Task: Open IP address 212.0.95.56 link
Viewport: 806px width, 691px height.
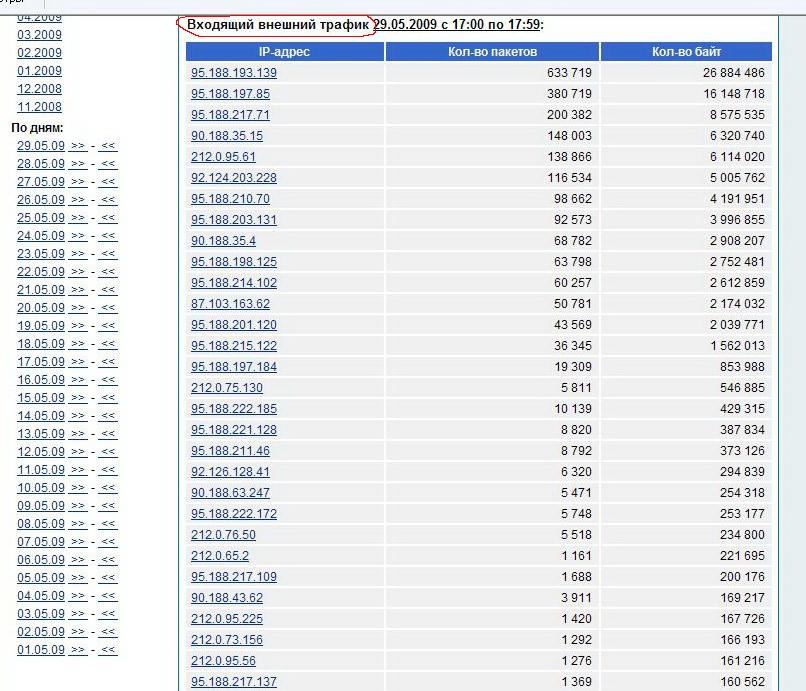Action: point(223,661)
